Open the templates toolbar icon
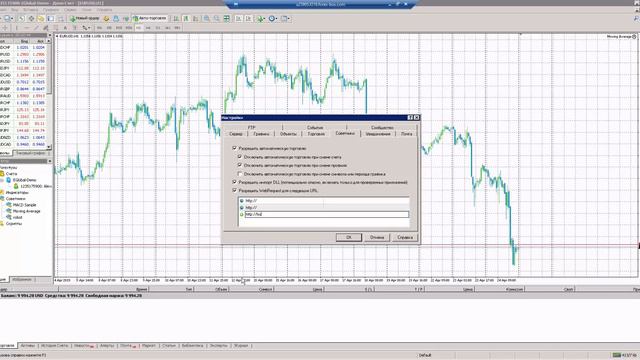Image resolution: width=640 pixels, height=360 pixels. click(285, 18)
